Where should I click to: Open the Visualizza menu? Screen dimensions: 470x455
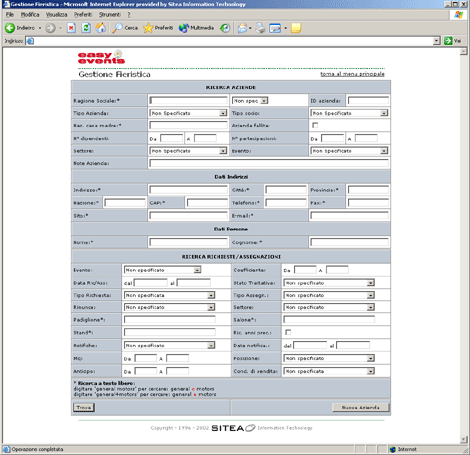(x=56, y=15)
